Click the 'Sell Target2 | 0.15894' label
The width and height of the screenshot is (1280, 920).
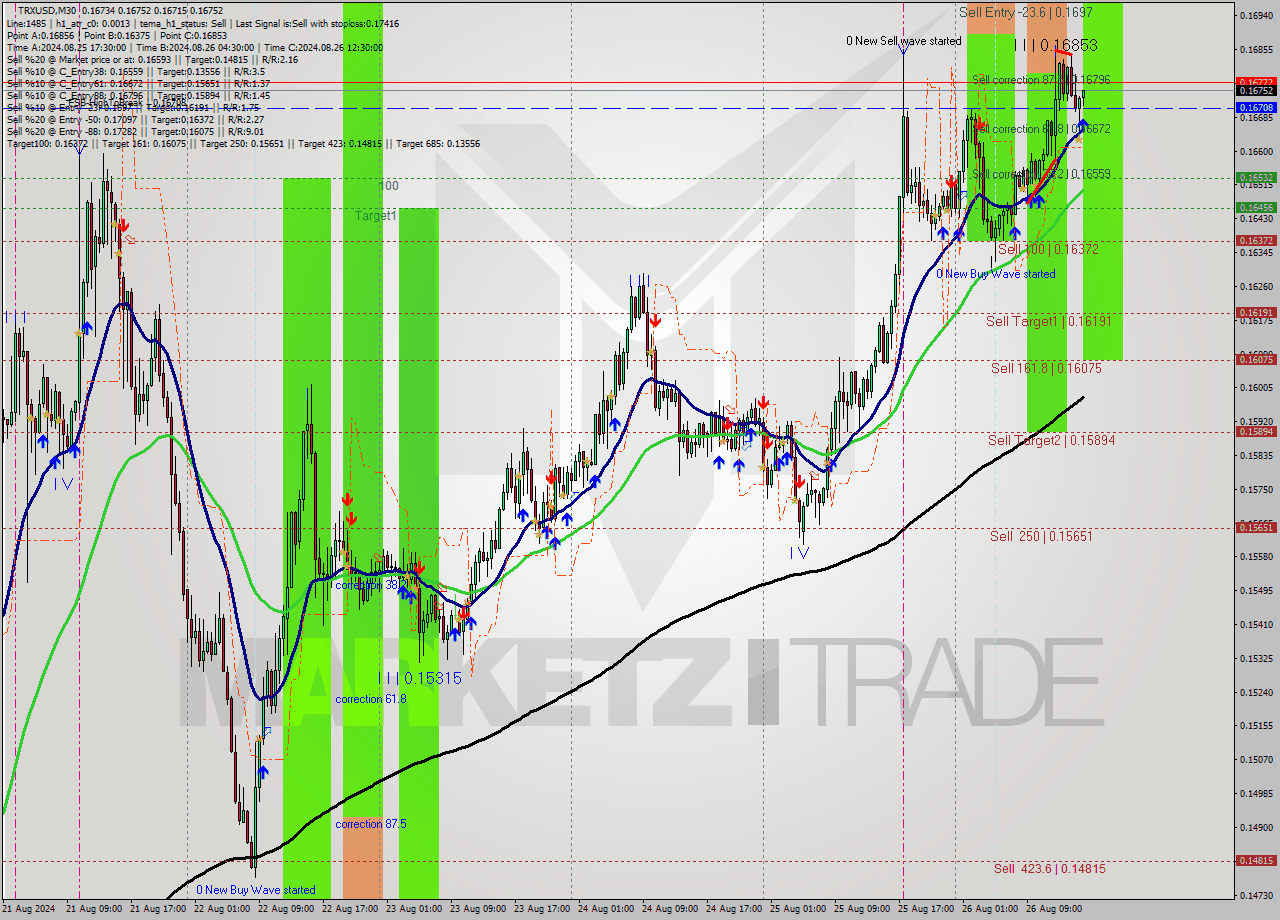[1051, 440]
